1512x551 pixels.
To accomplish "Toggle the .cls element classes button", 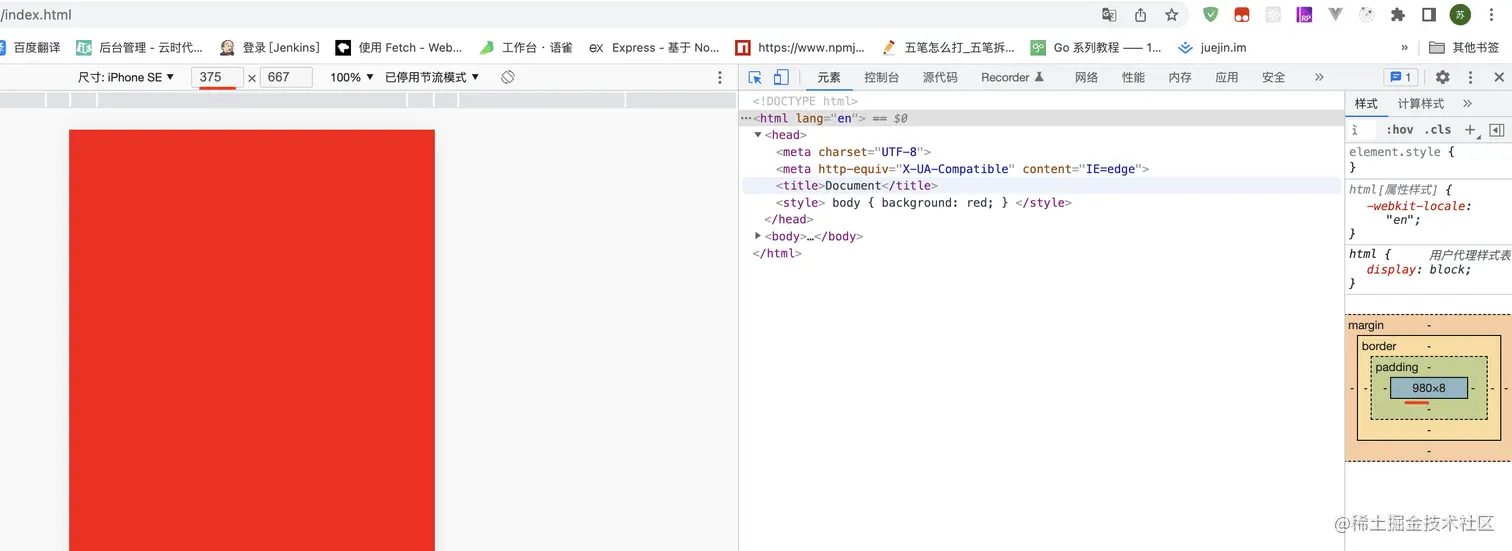I will [x=1439, y=130].
